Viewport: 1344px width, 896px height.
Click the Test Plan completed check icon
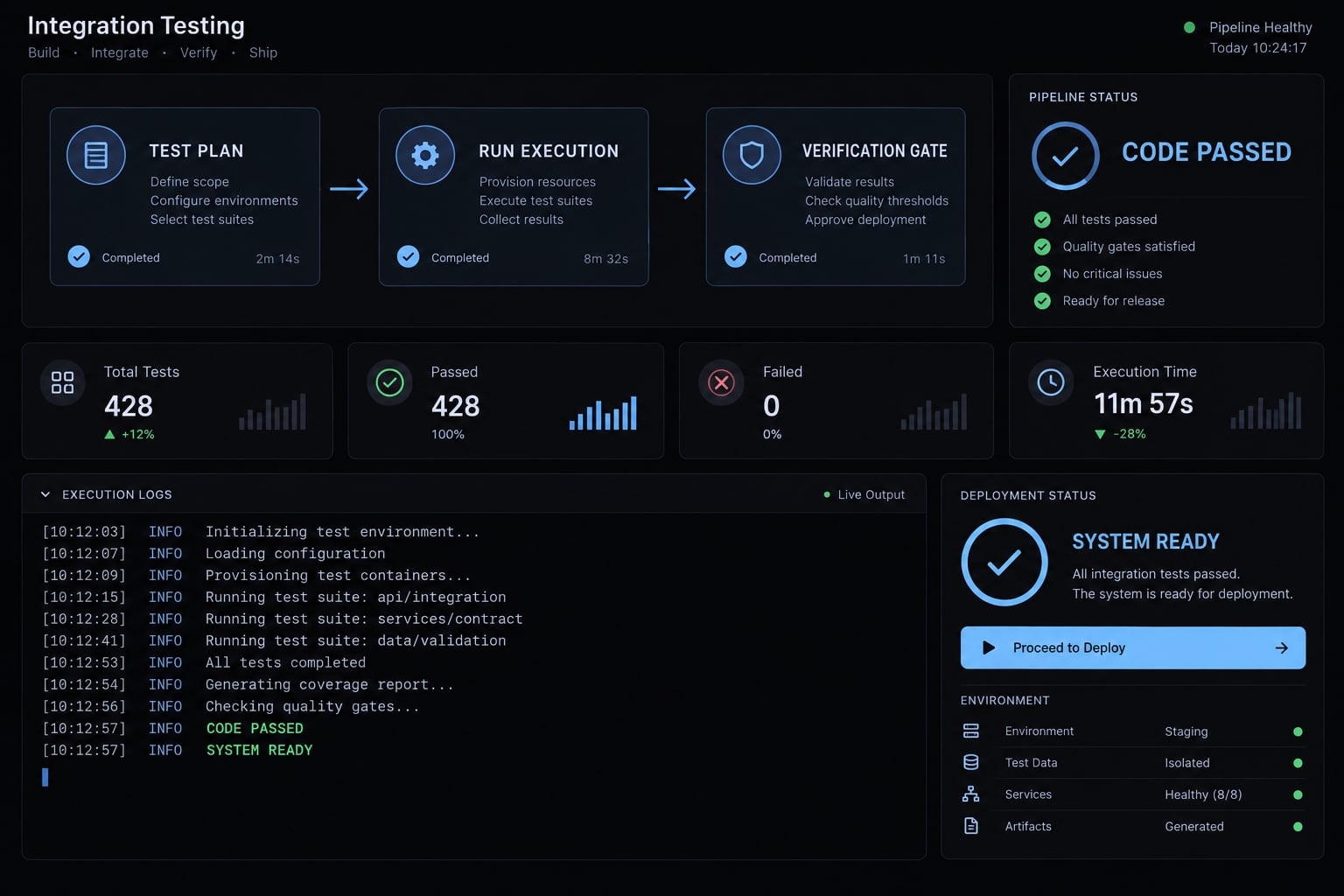click(x=79, y=257)
